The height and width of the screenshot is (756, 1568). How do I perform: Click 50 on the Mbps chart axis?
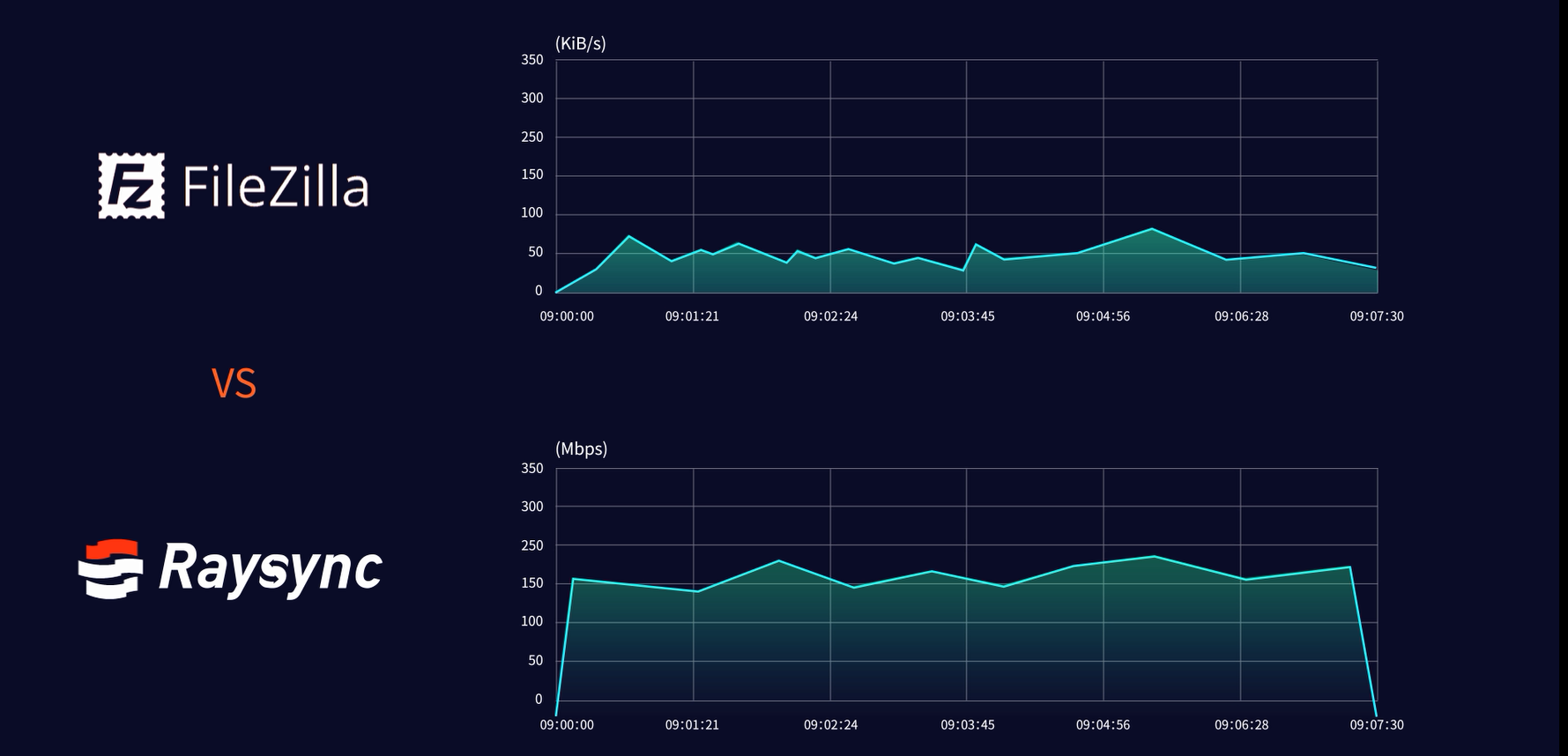point(536,661)
